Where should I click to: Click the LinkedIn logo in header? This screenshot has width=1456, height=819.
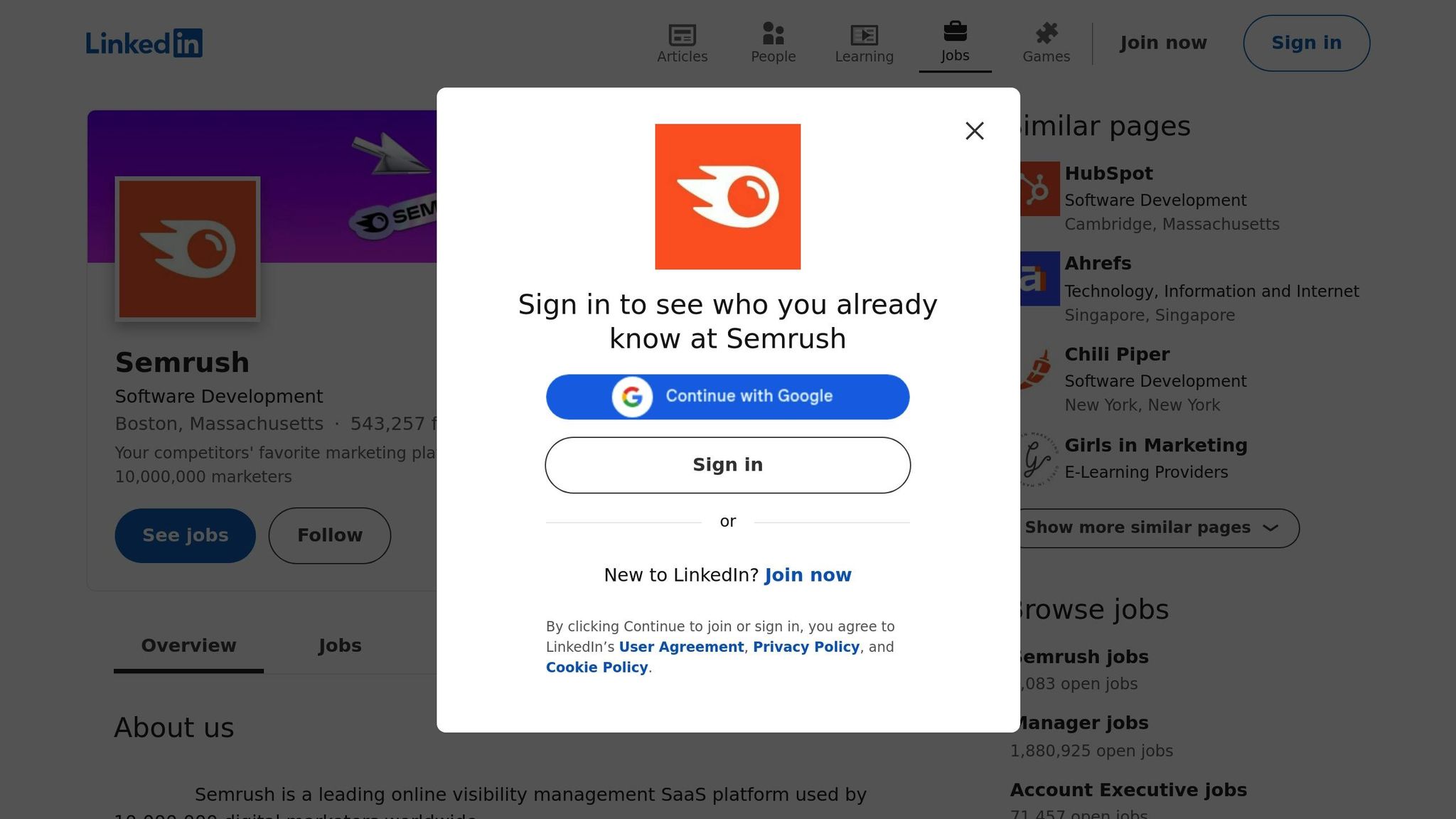coord(144,43)
